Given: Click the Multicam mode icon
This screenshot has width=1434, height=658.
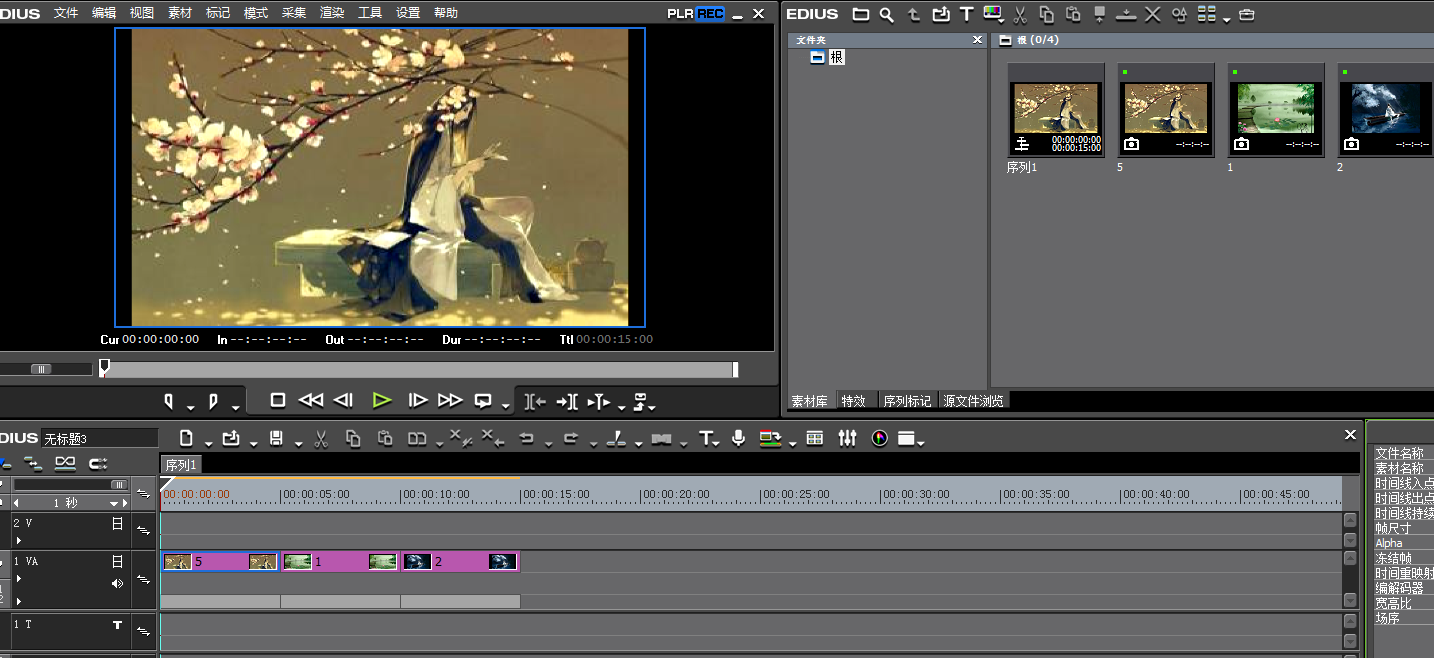Looking at the screenshot, I should tap(815, 438).
